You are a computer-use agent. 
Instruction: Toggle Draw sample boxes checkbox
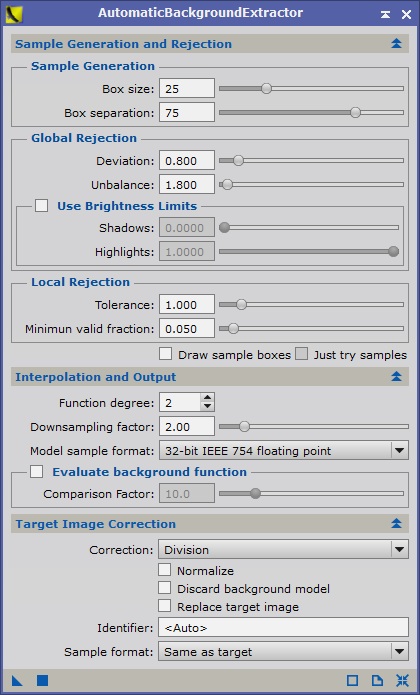(x=165, y=354)
